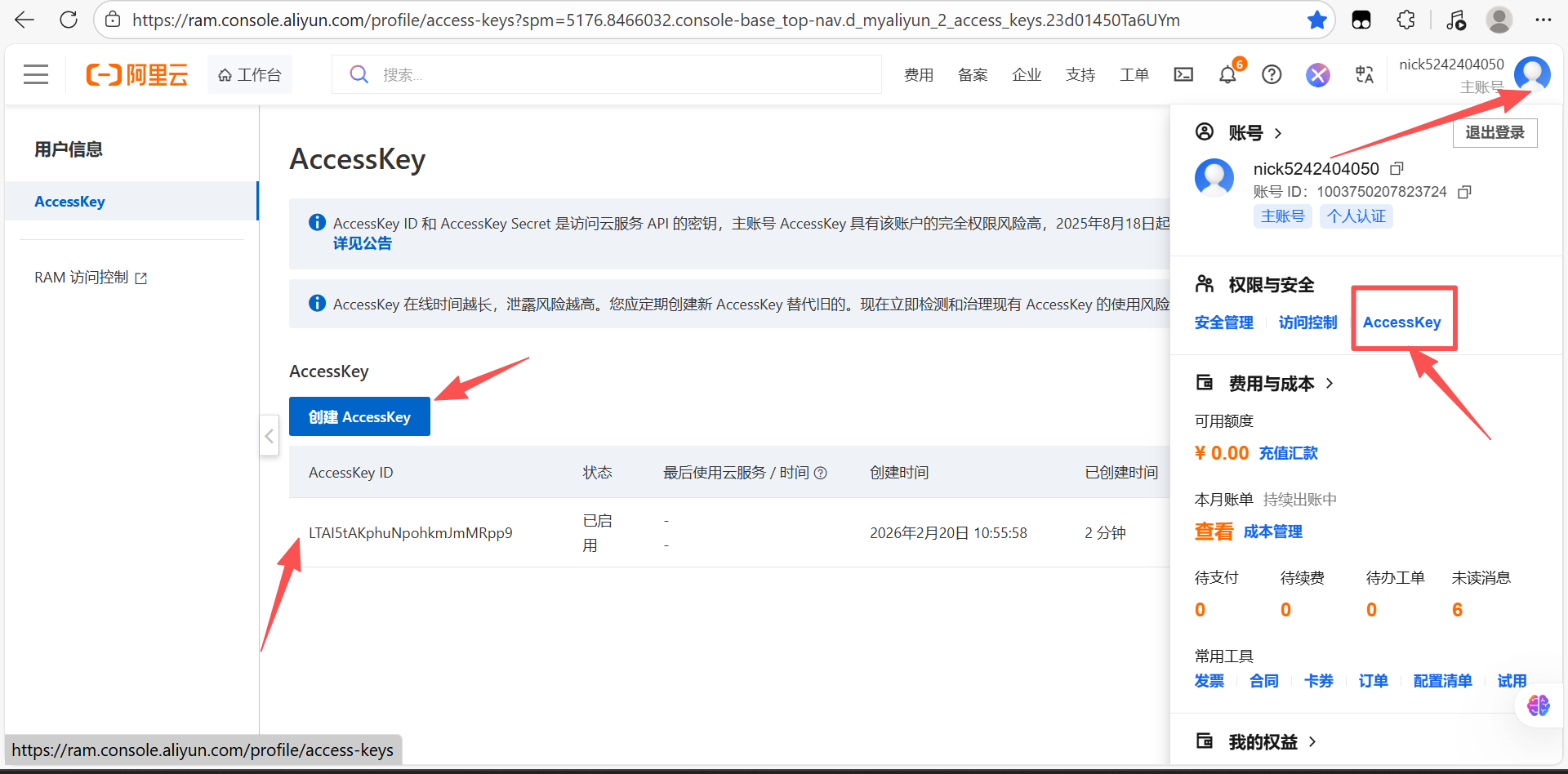1568x774 pixels.
Task: Click the 主账号 tag
Action: point(1283,216)
